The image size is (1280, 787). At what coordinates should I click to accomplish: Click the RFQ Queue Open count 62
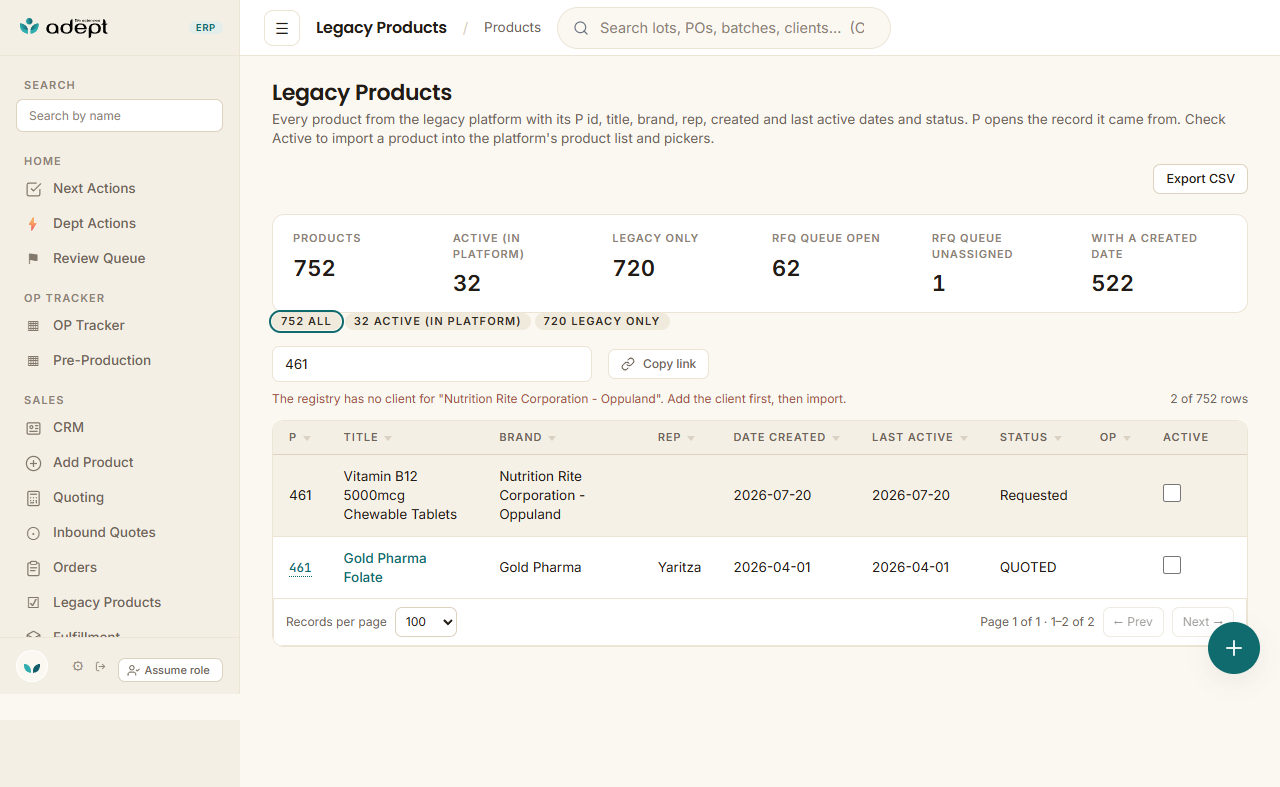click(786, 268)
